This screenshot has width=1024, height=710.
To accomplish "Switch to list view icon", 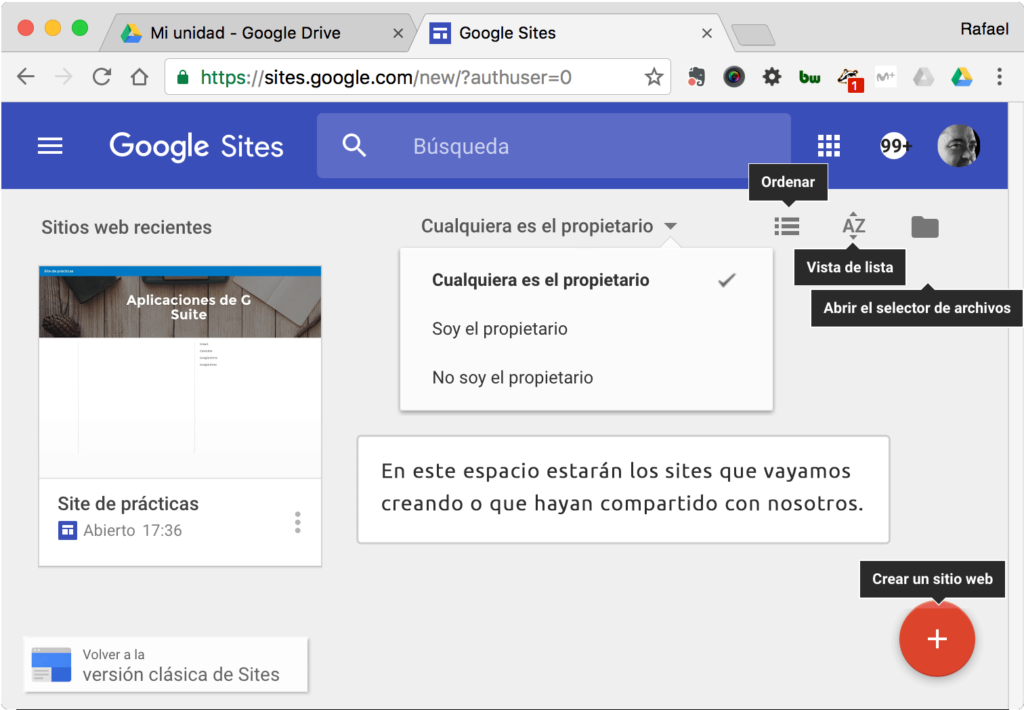I will tap(787, 227).
